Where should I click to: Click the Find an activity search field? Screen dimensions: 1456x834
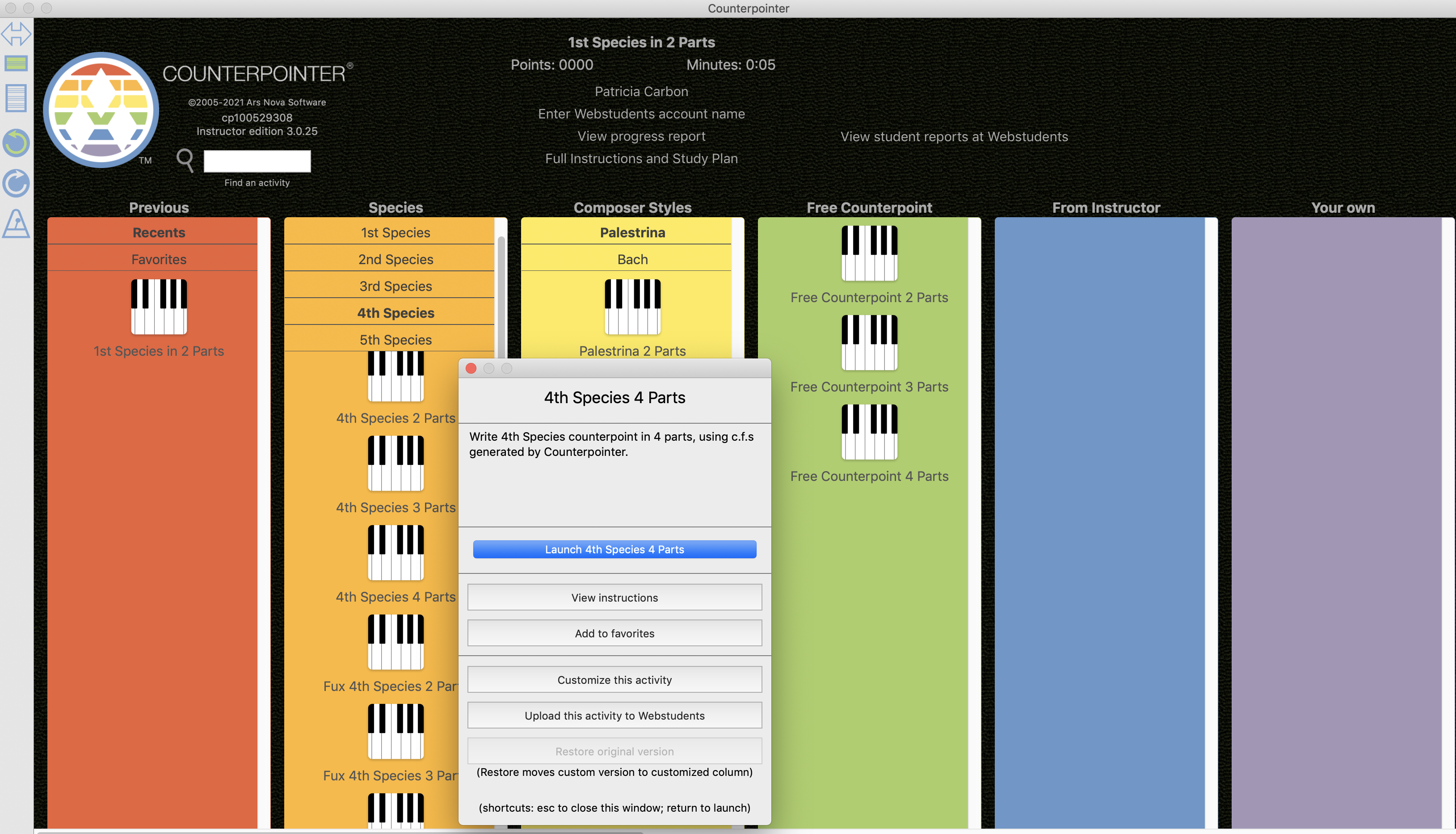pos(257,161)
